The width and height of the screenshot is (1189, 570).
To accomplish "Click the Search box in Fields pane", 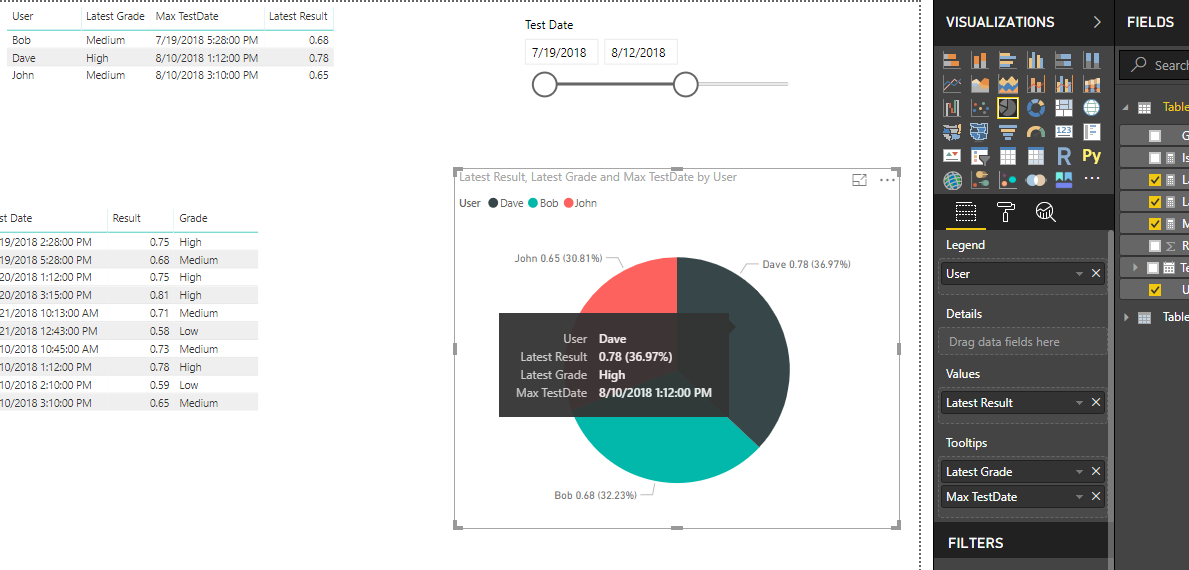I will coord(1154,65).
